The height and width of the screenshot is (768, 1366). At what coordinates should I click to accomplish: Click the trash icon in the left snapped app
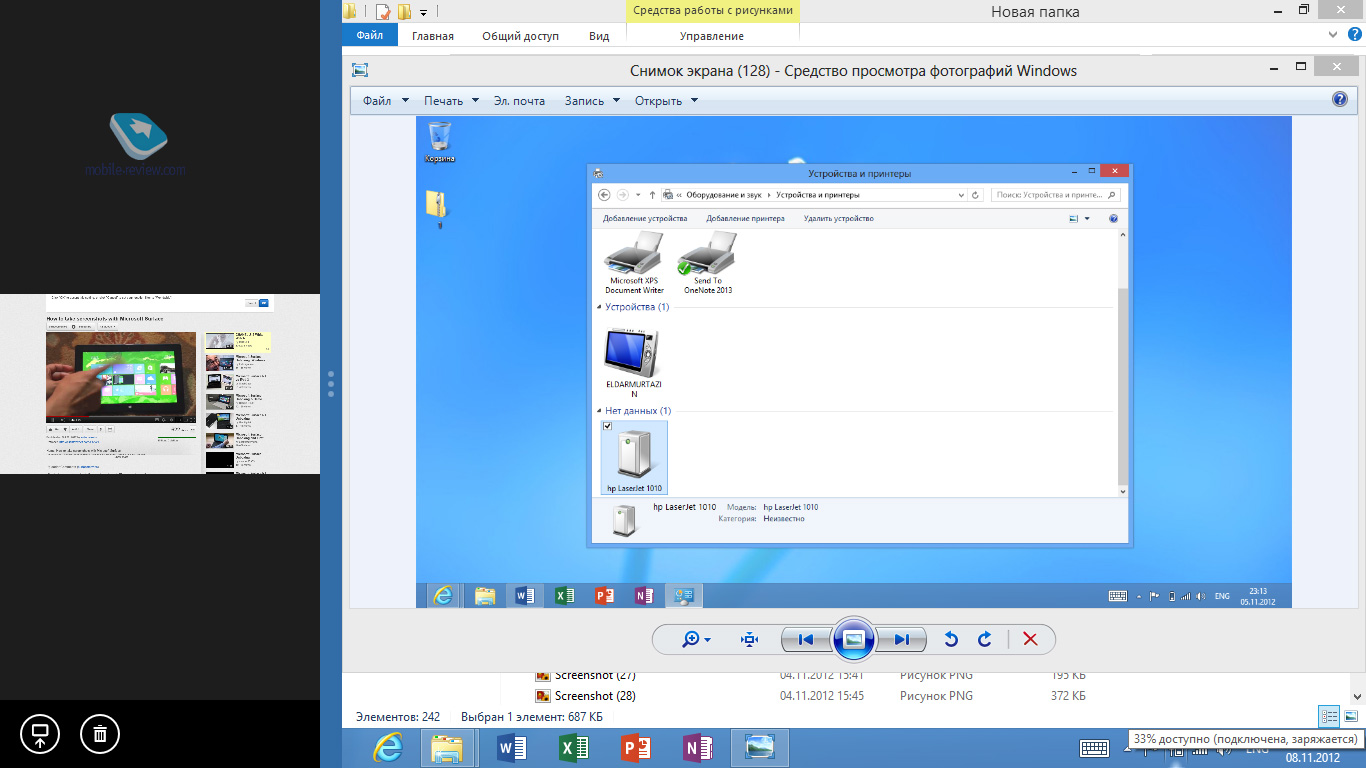click(x=100, y=735)
